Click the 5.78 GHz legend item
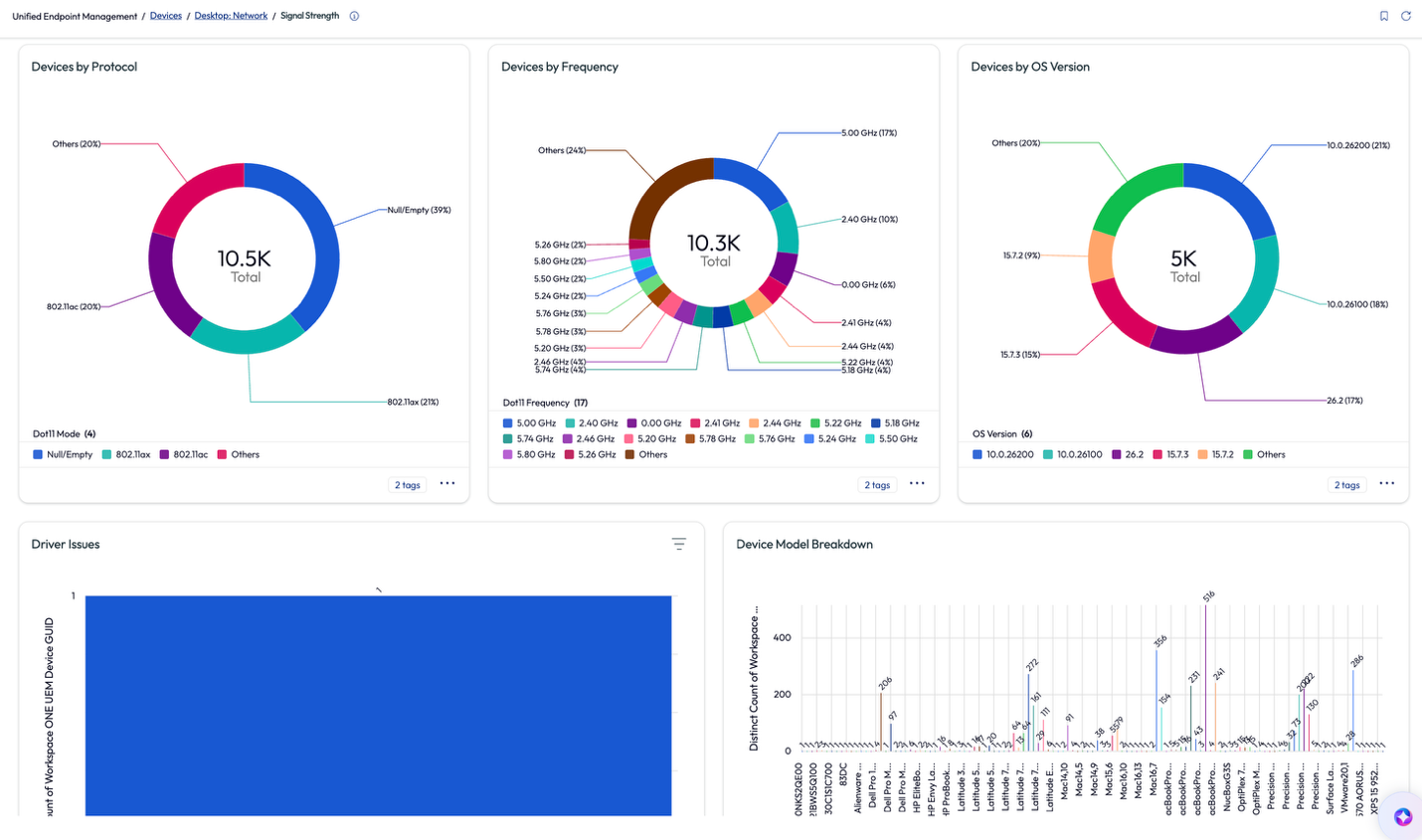The height and width of the screenshot is (840, 1422). tap(711, 438)
